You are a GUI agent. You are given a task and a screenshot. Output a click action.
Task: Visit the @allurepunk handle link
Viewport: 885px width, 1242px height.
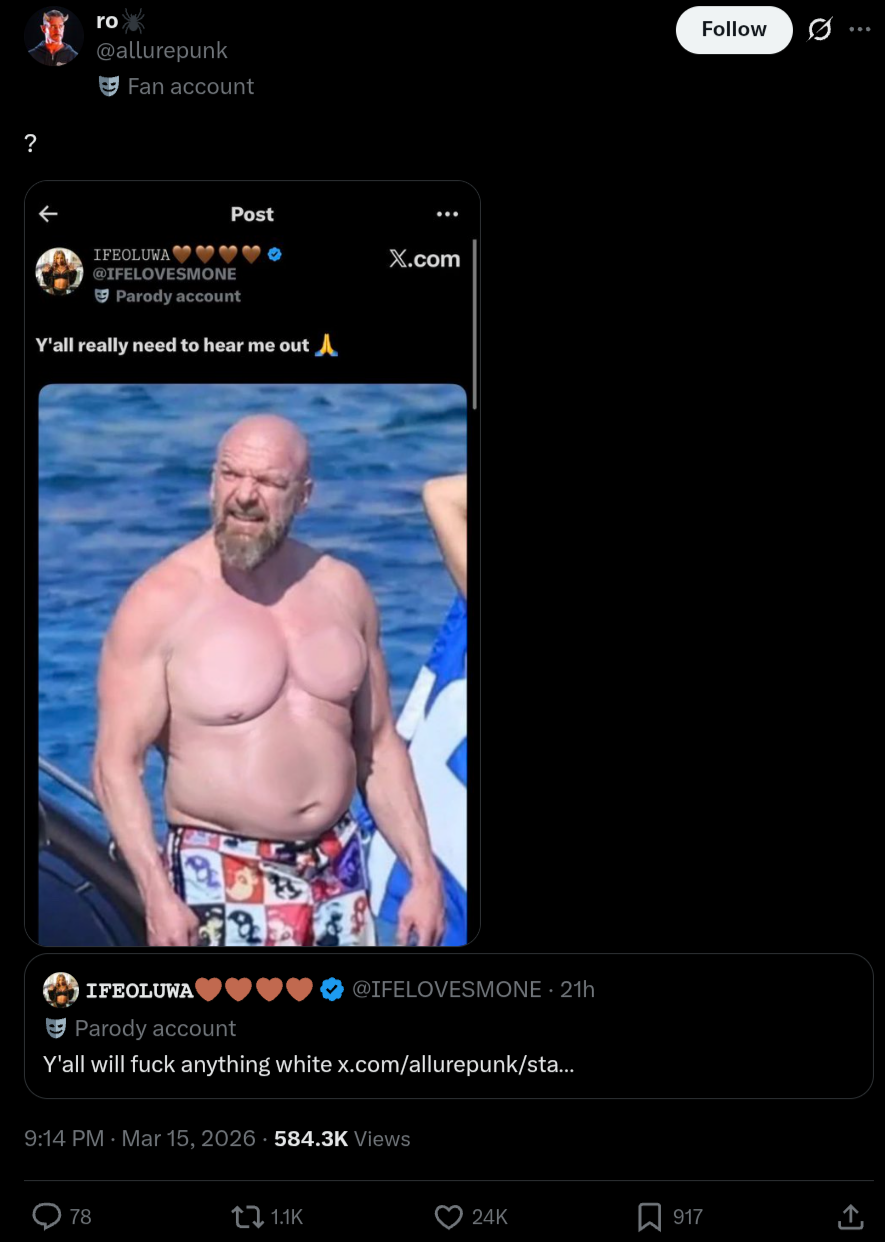[x=162, y=50]
